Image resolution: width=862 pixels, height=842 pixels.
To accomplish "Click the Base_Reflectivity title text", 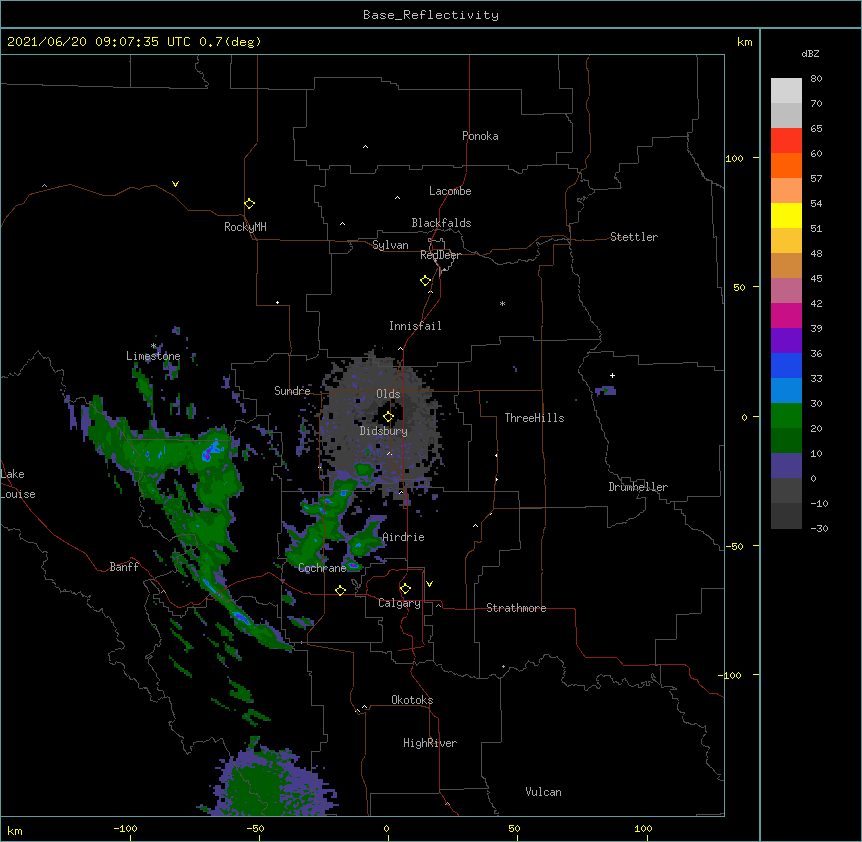I will pos(431,15).
